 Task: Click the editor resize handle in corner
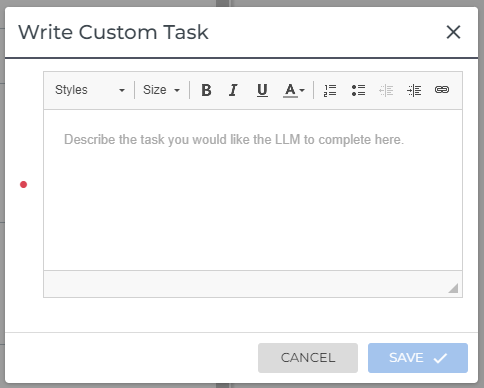coord(453,288)
